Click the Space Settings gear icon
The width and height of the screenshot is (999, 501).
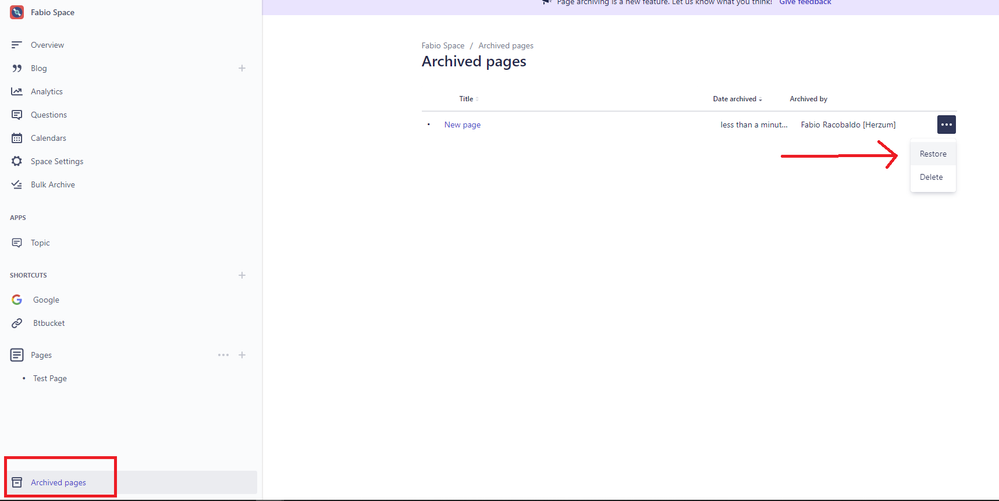click(17, 161)
